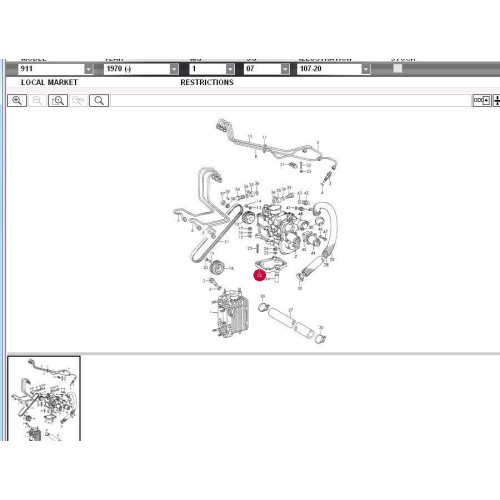Click the plain search magnifier icon
This screenshot has width=500, height=500.
(99, 100)
